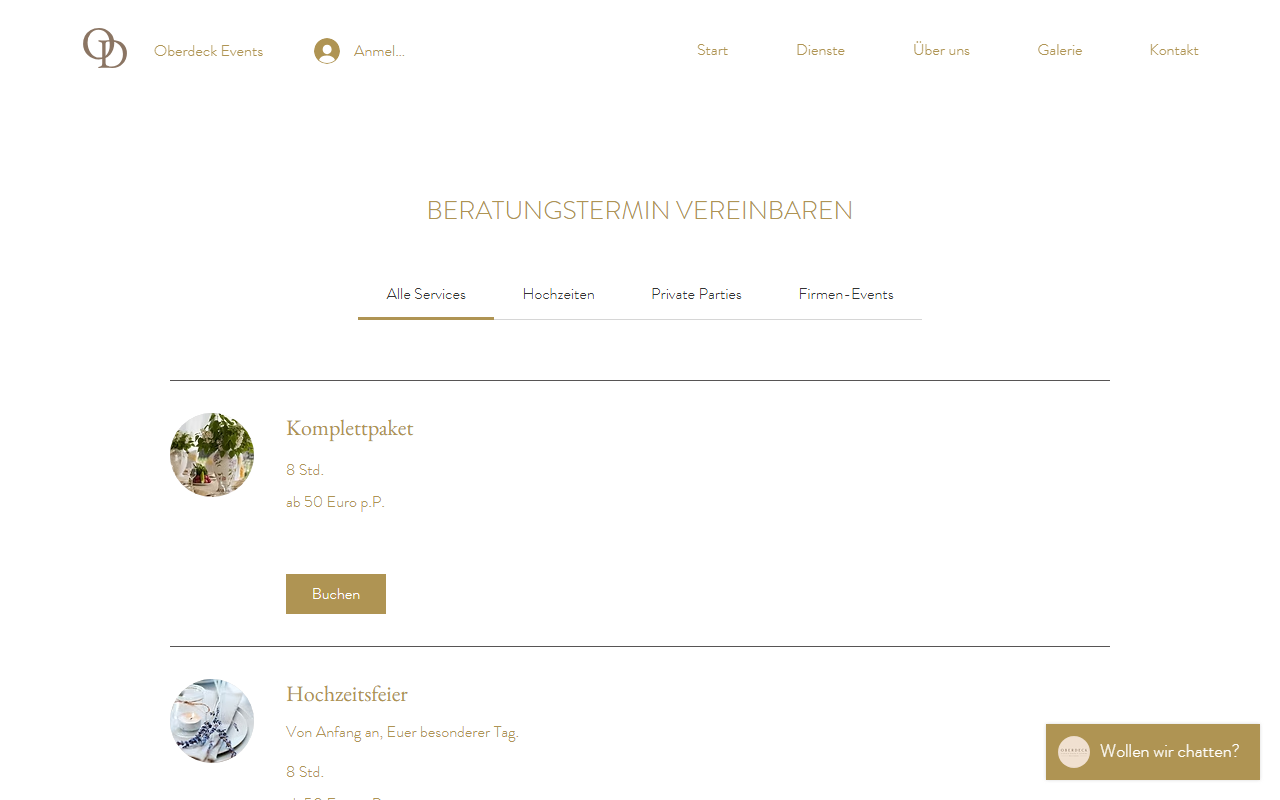The height and width of the screenshot is (800, 1280).
Task: Click the Buchen button for Komplettpaket
Action: (336, 594)
